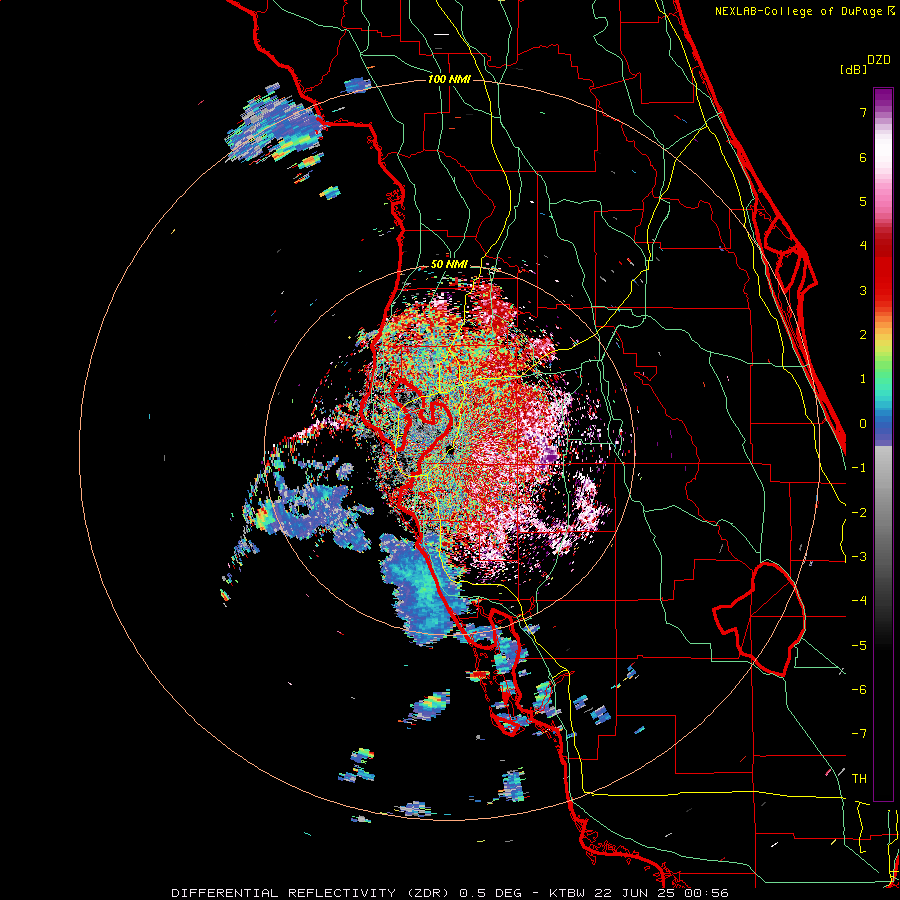This screenshot has height=900, width=900.
Task: Click the 100 NMI range ring label
Action: (x=449, y=79)
